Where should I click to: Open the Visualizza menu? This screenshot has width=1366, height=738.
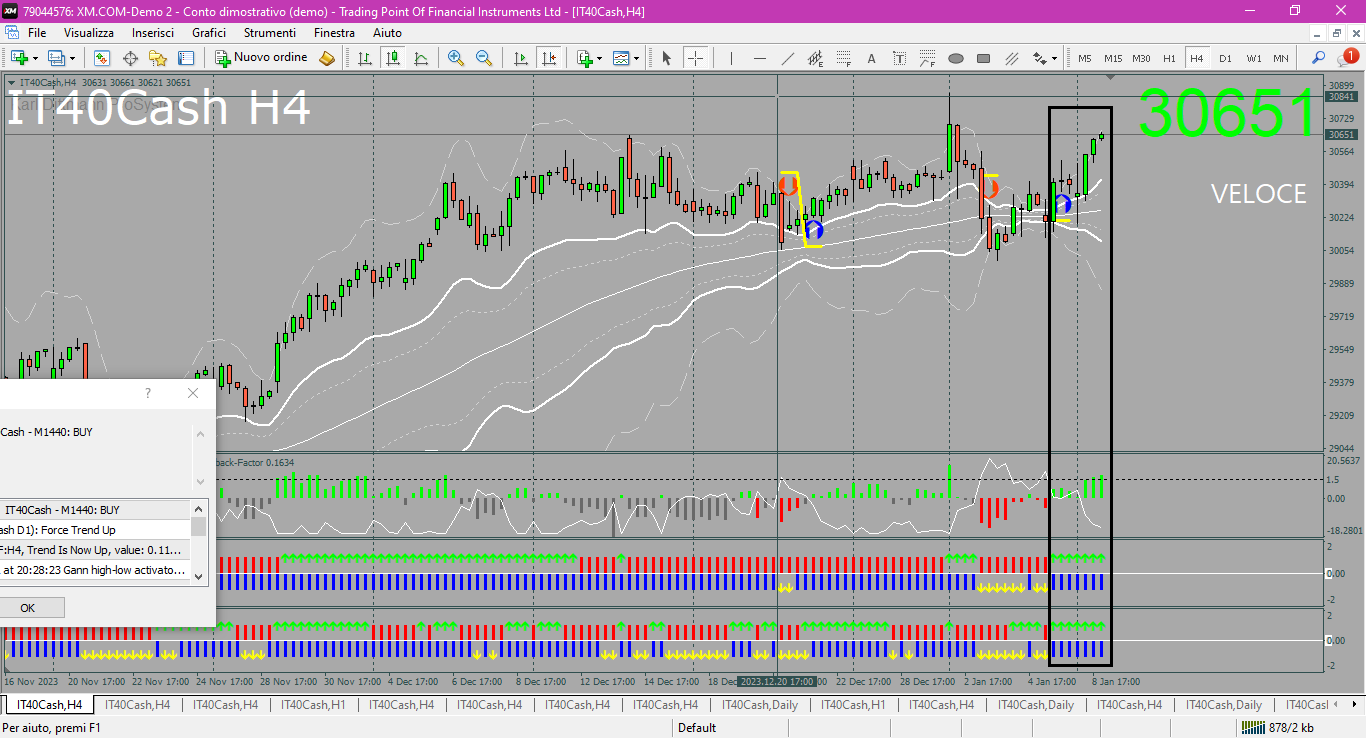tap(89, 32)
